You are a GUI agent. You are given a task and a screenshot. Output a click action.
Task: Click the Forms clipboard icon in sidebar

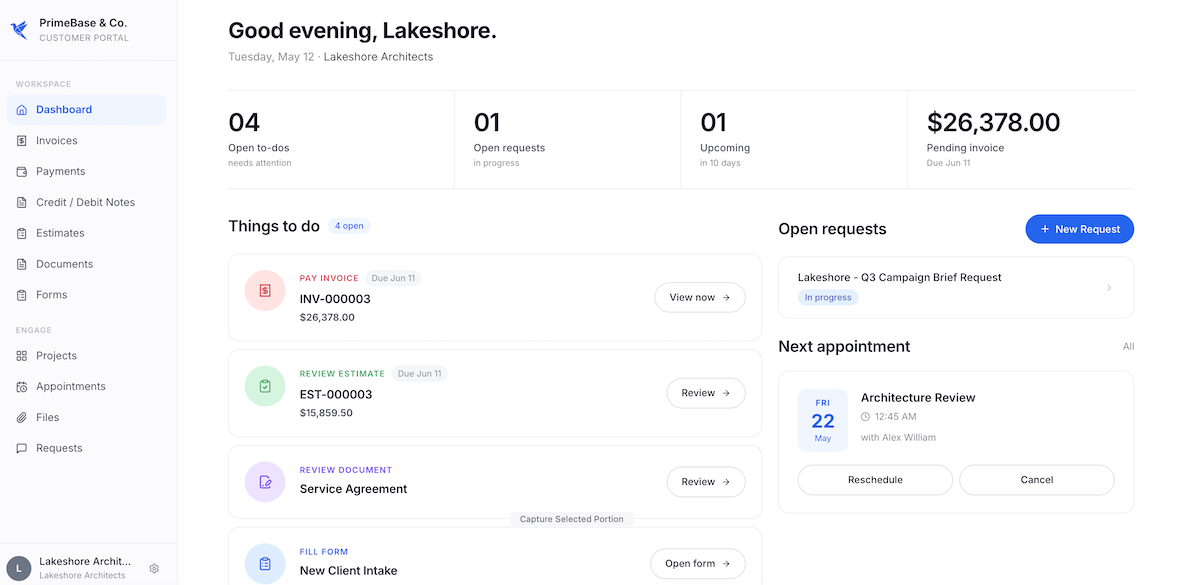click(x=22, y=295)
